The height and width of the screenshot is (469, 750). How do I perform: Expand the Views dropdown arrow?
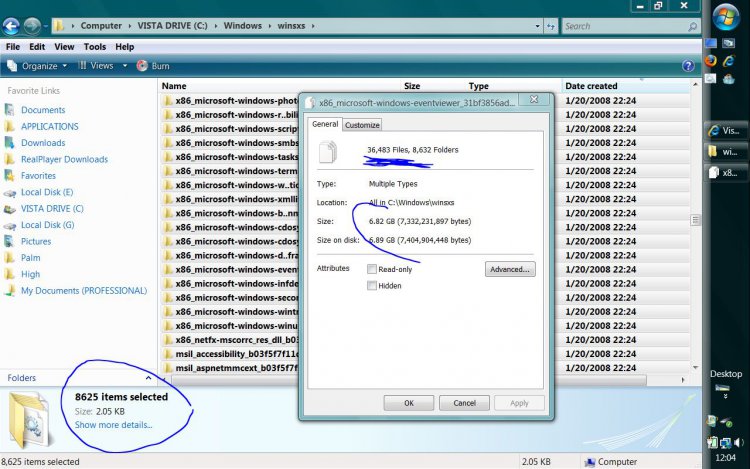[125, 66]
